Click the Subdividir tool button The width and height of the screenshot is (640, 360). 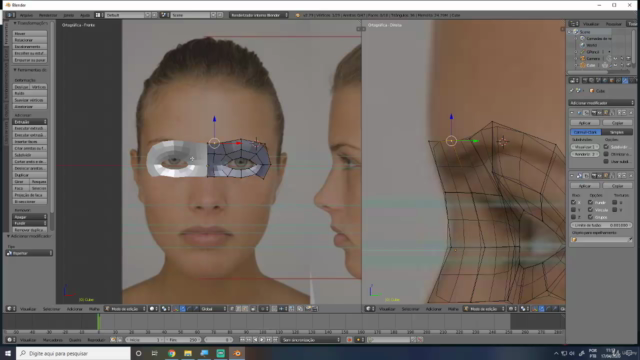pyautogui.click(x=30, y=155)
